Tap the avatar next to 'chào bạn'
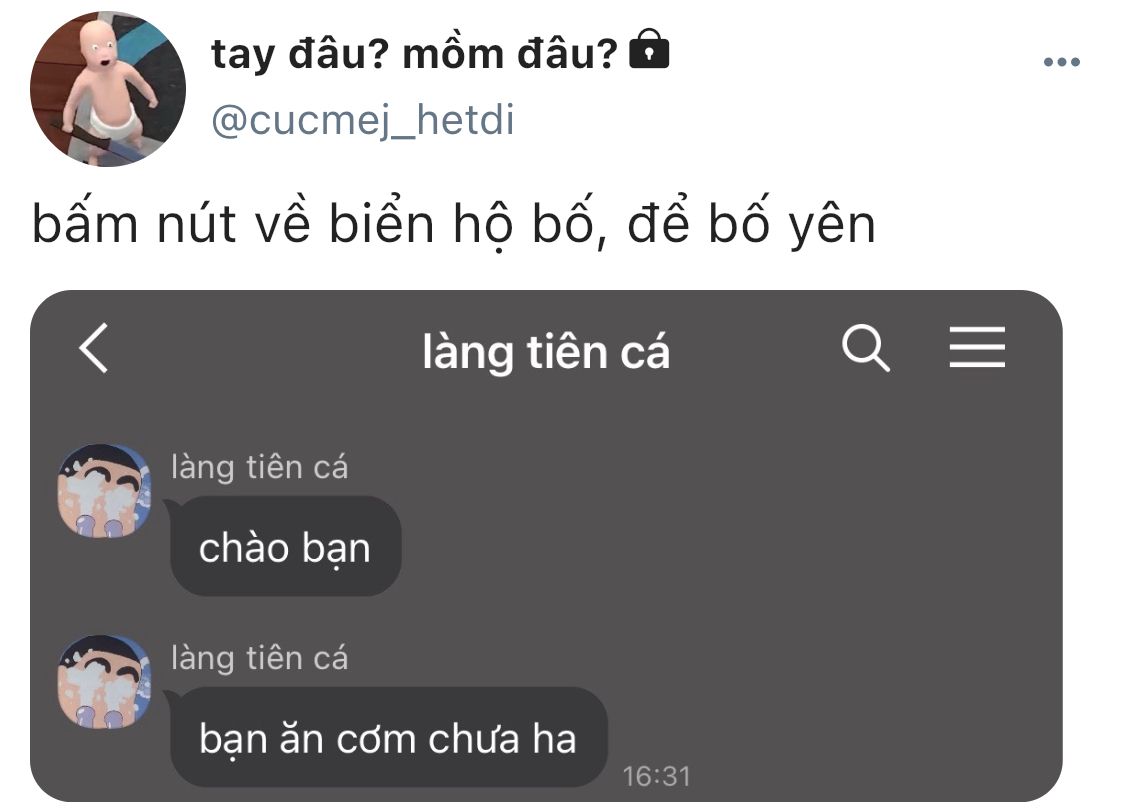Screen dimensions: 1125x810 [105, 491]
